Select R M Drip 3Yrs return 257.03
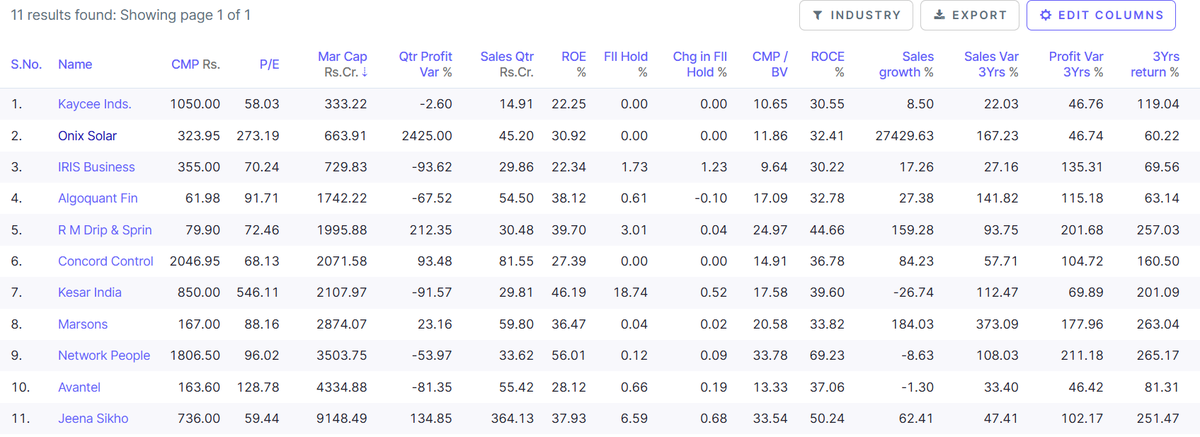This screenshot has width=1200, height=437. 1158,230
